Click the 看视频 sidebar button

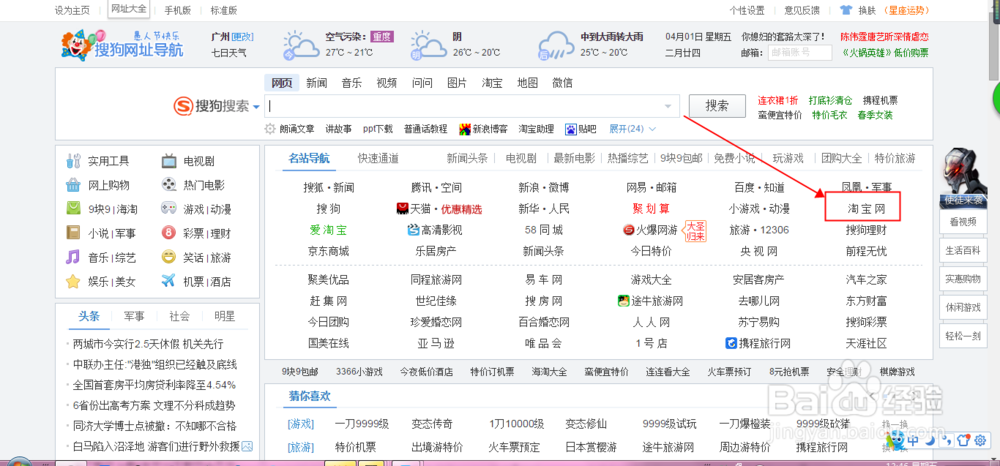click(x=963, y=222)
